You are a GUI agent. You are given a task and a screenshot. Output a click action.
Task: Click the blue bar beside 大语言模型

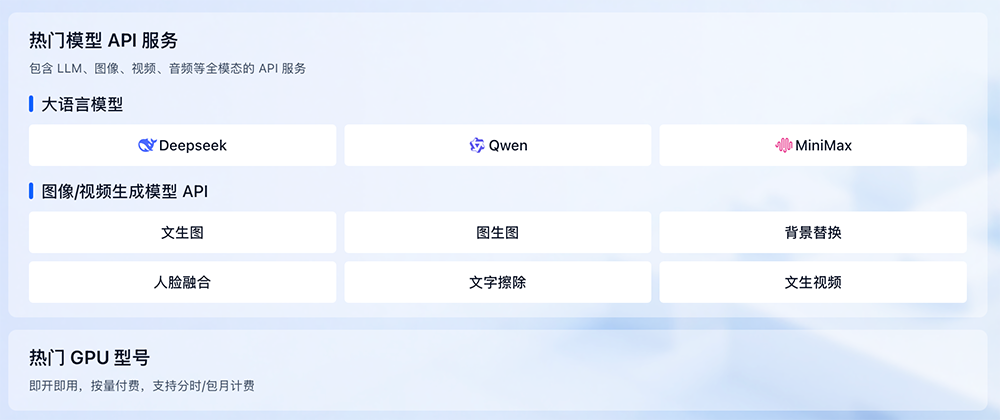click(x=32, y=104)
